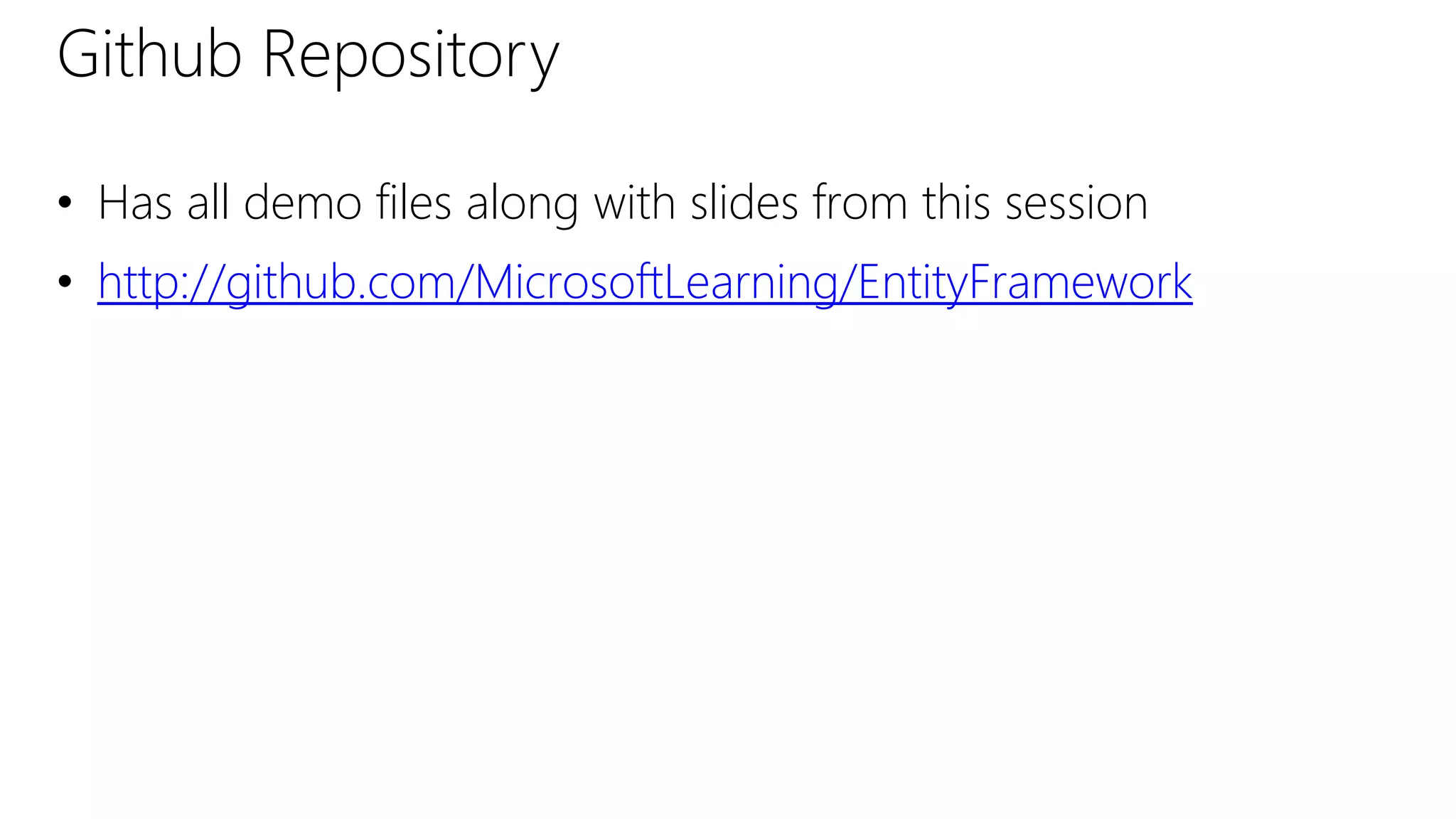This screenshot has width=1456, height=819.
Task: Click the word 'along' in first bullet
Action: 522,206
